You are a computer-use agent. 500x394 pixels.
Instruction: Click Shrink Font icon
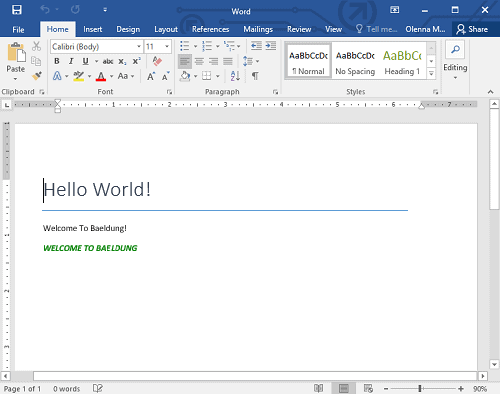165,76
